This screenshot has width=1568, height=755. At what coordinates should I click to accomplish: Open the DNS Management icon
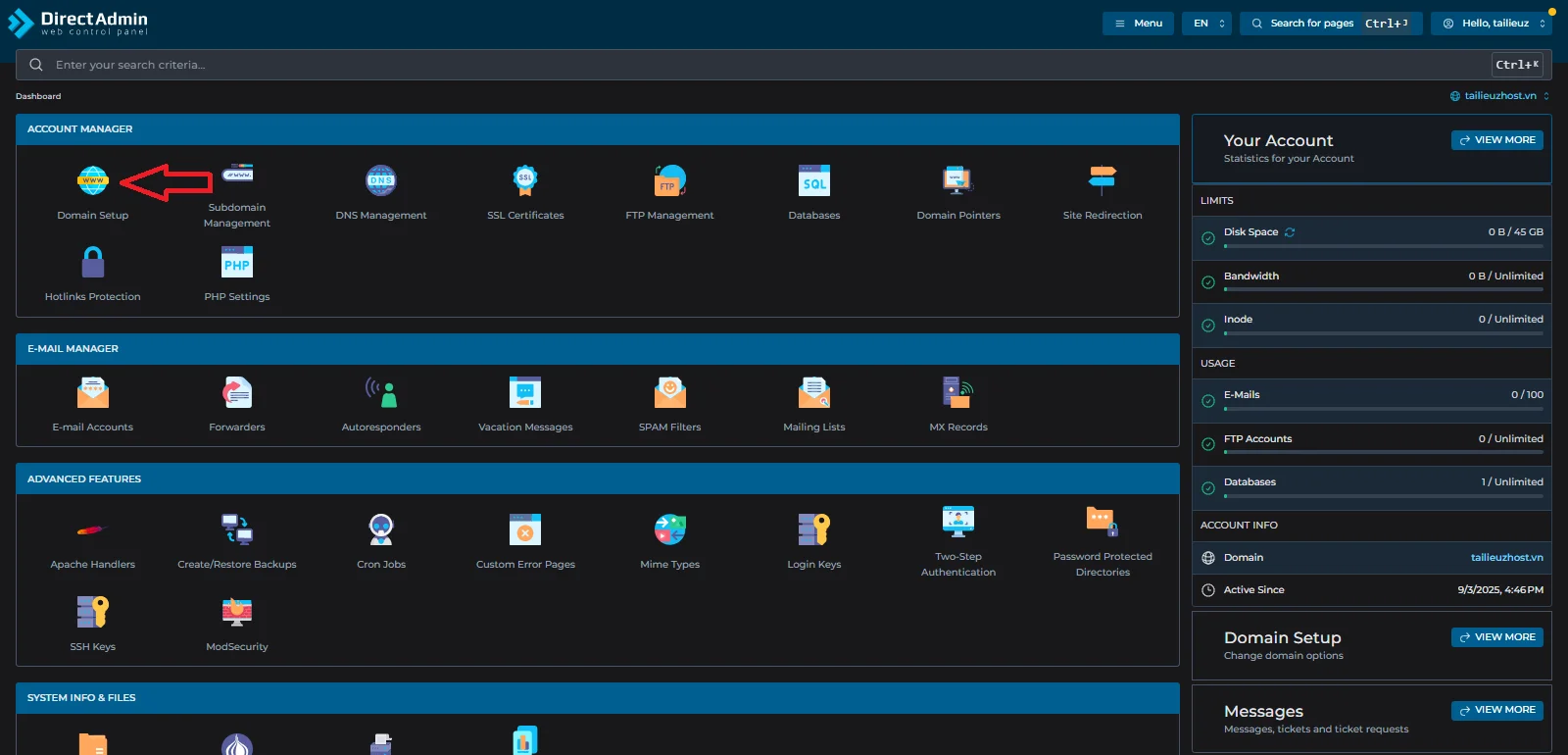pyautogui.click(x=381, y=181)
